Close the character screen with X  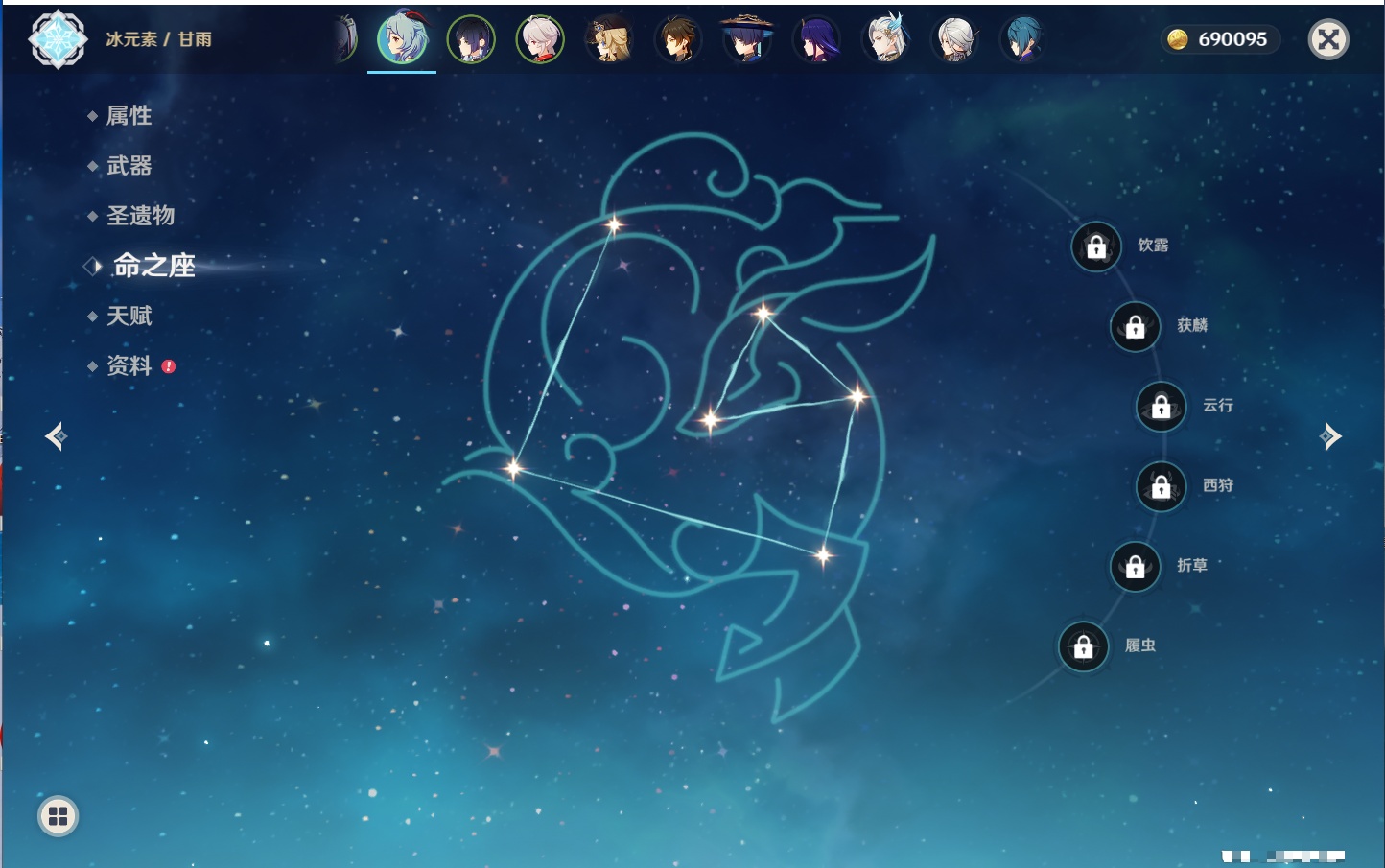pyautogui.click(x=1328, y=39)
